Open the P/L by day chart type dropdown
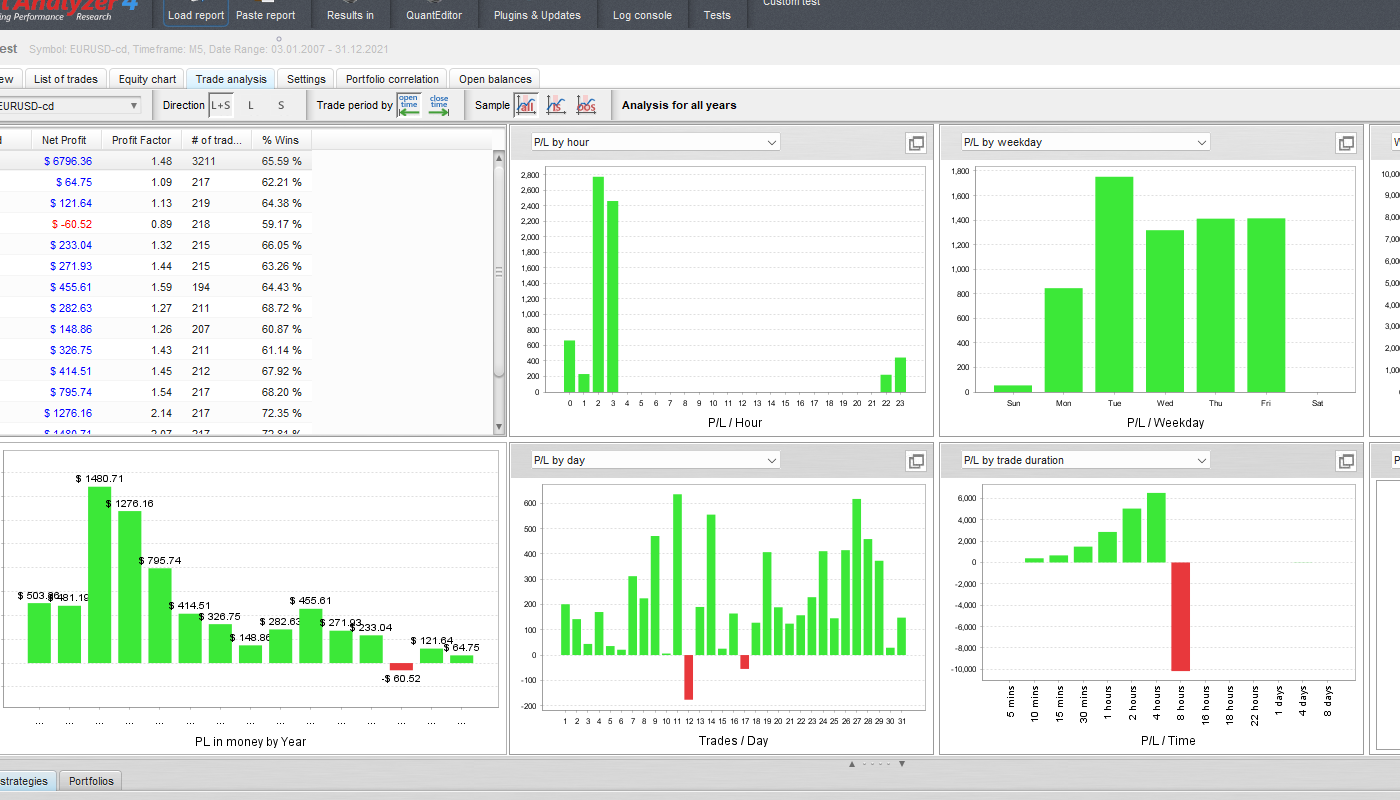 (x=655, y=460)
